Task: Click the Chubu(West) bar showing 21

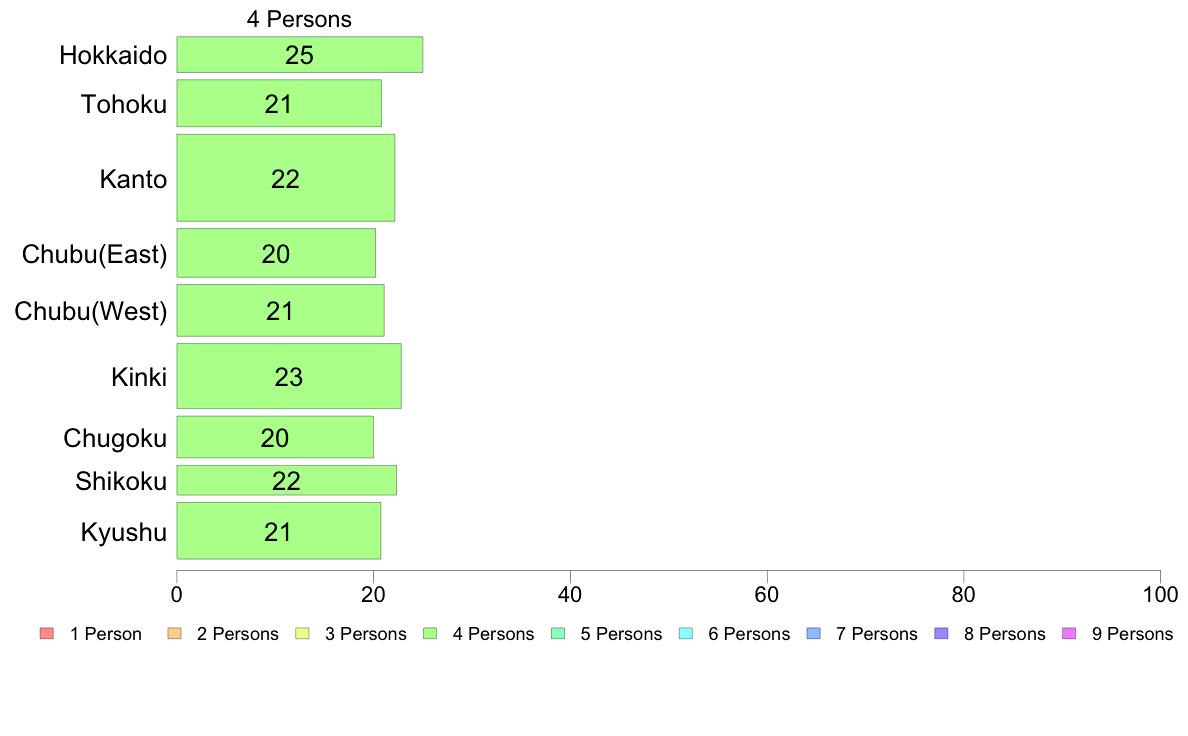Action: tap(280, 311)
